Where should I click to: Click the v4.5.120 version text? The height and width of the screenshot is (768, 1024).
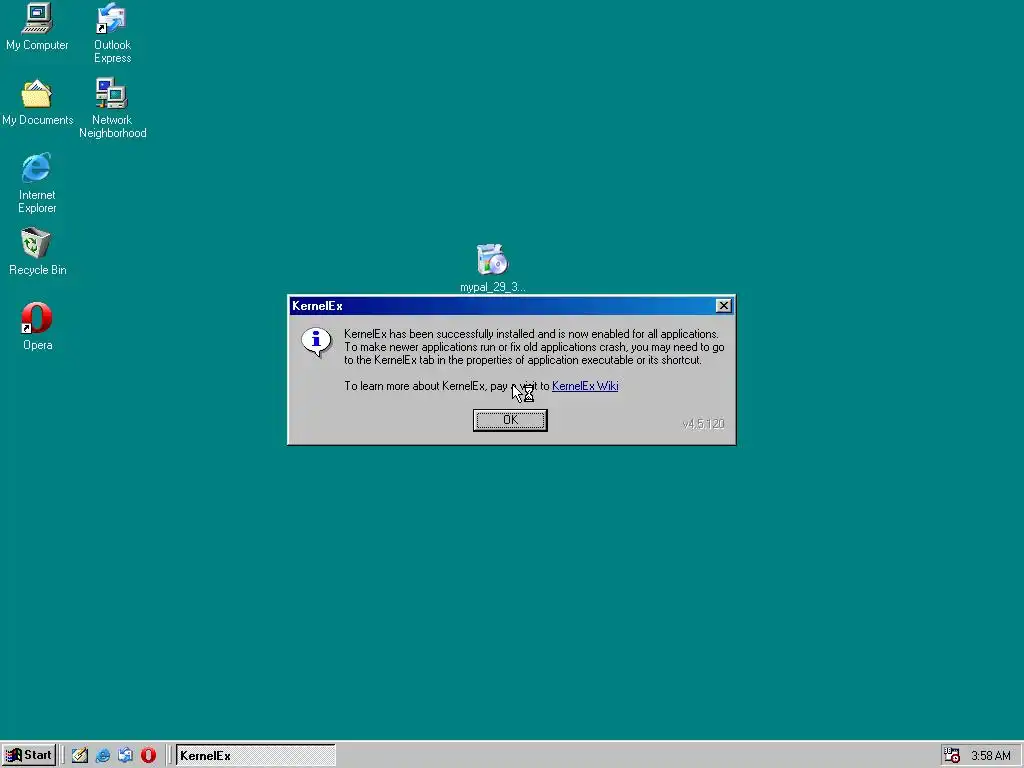point(703,424)
